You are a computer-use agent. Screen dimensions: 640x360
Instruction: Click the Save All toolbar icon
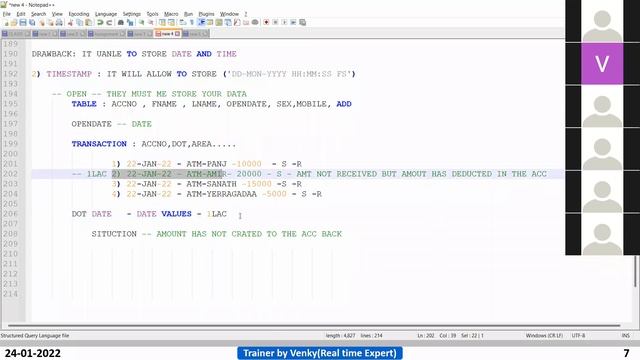32,22
